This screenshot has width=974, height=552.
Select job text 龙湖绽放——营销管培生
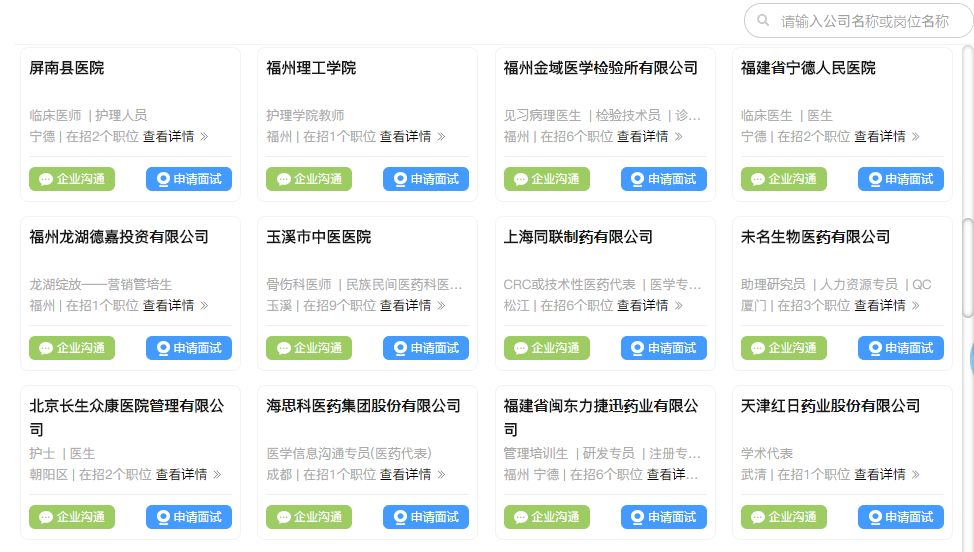click(x=101, y=284)
